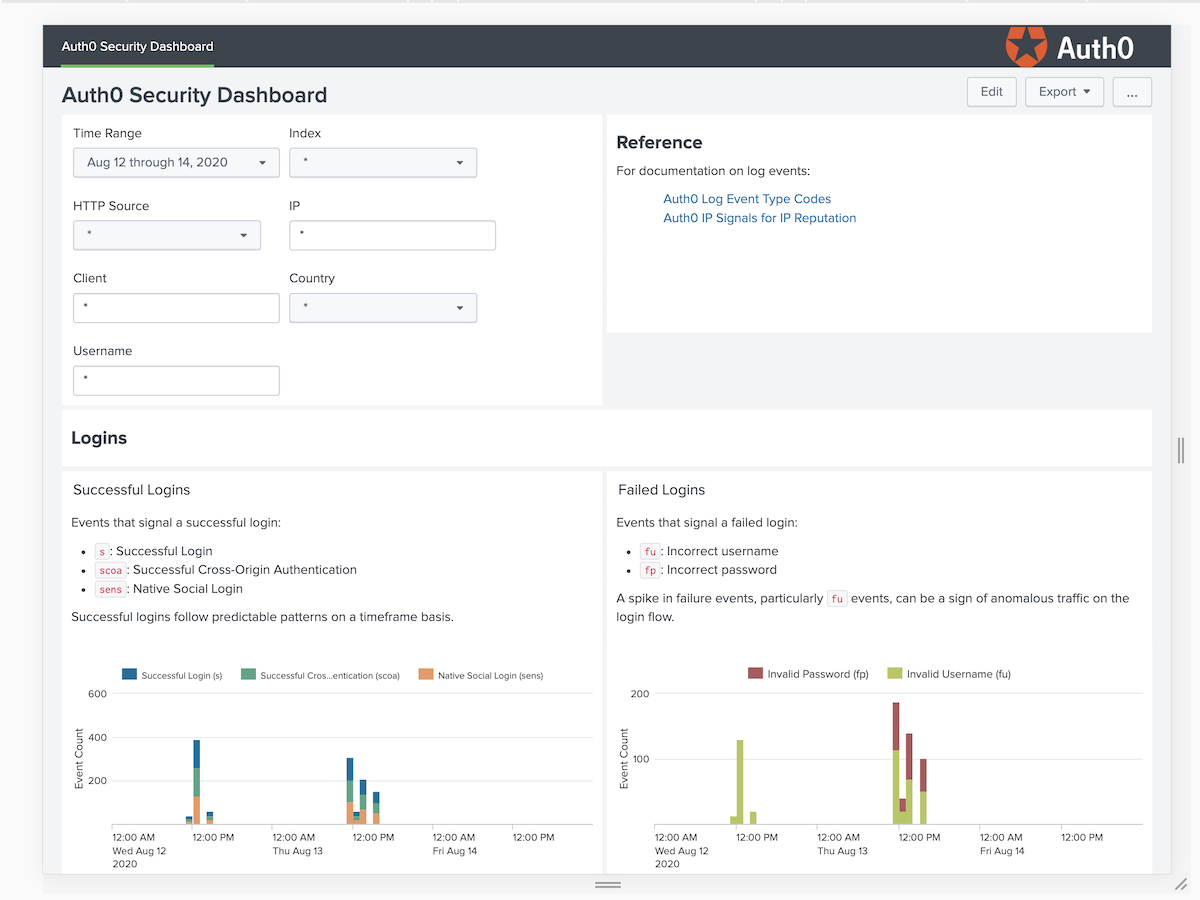
Task: Click the 'fu' event code badge
Action: click(650, 551)
